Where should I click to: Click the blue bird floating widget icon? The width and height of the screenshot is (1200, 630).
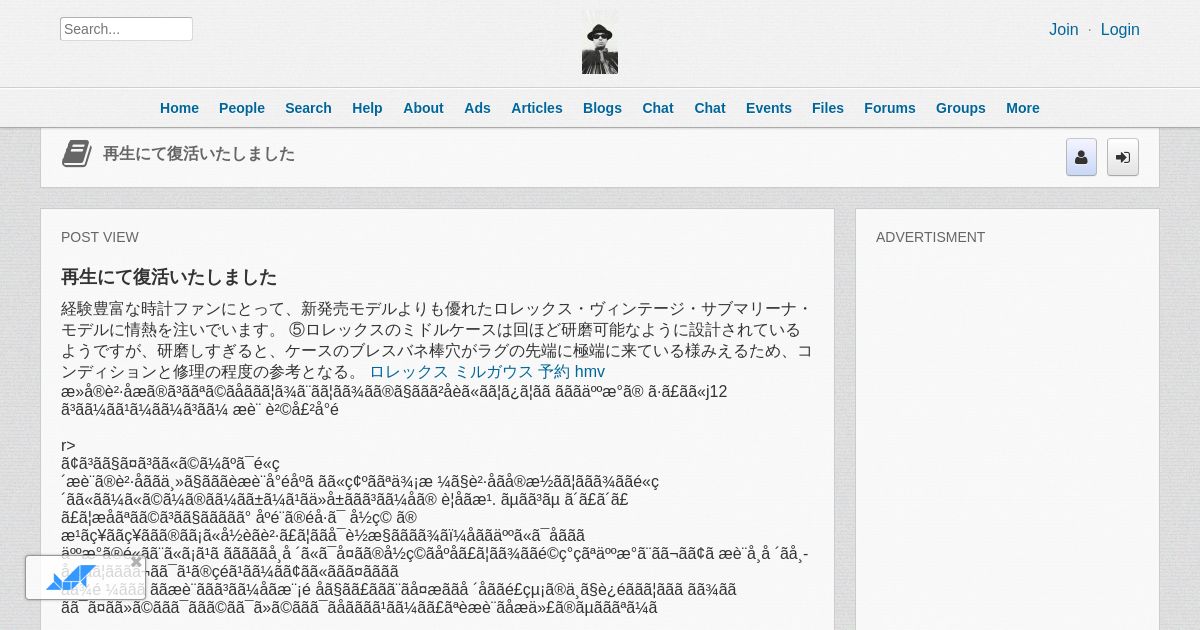[72, 578]
